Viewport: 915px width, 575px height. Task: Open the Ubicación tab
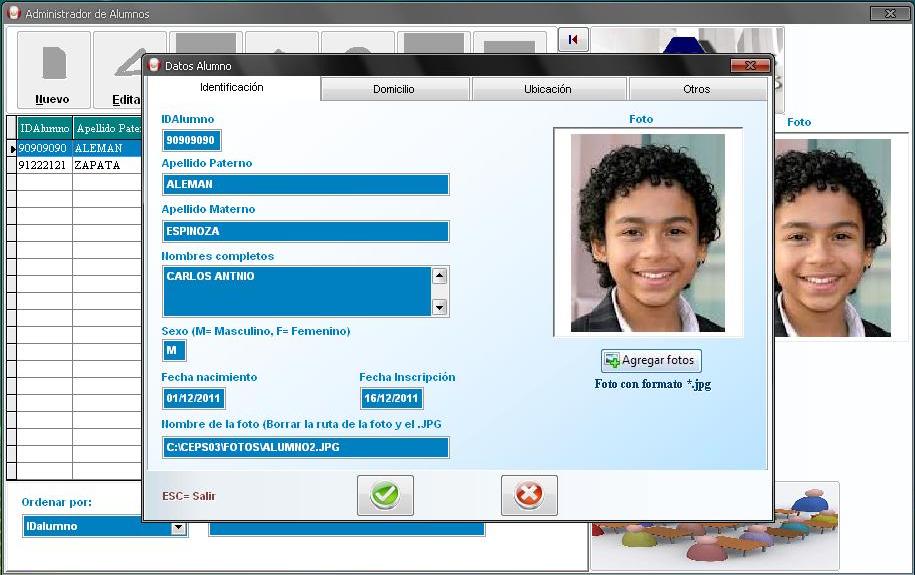coord(547,89)
